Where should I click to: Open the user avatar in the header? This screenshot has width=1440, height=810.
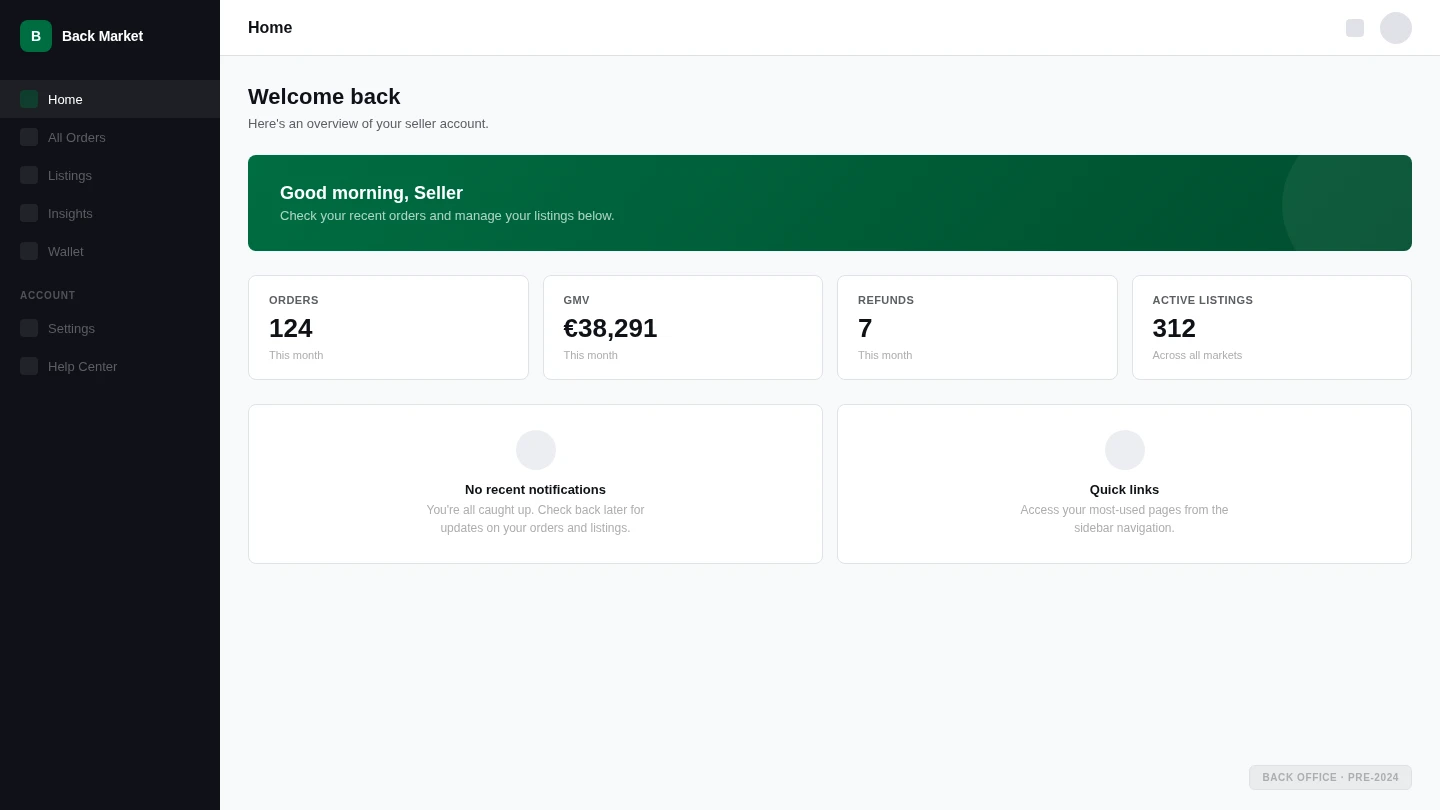[x=1396, y=28]
